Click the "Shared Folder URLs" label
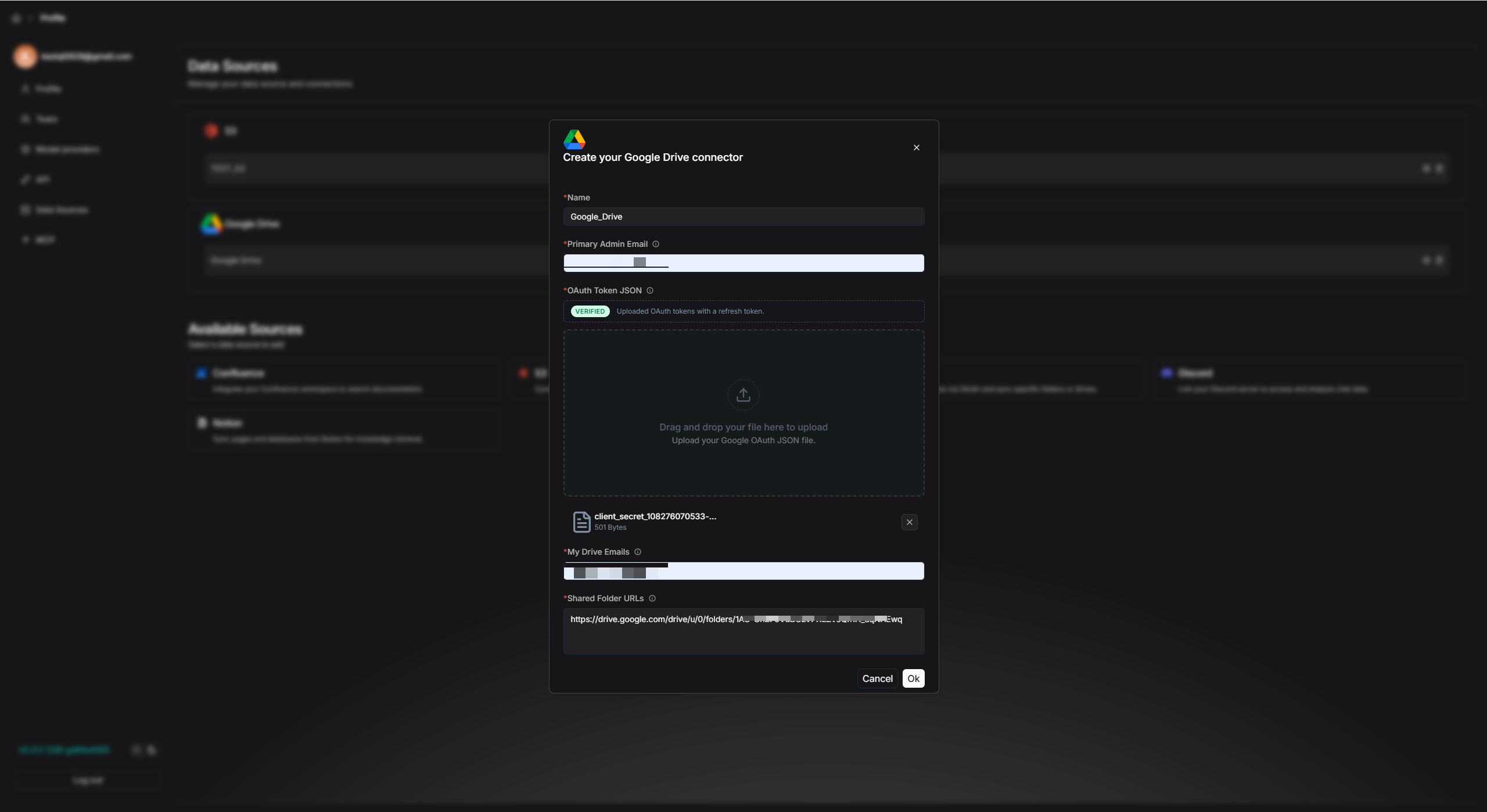The image size is (1487, 812). (x=605, y=598)
